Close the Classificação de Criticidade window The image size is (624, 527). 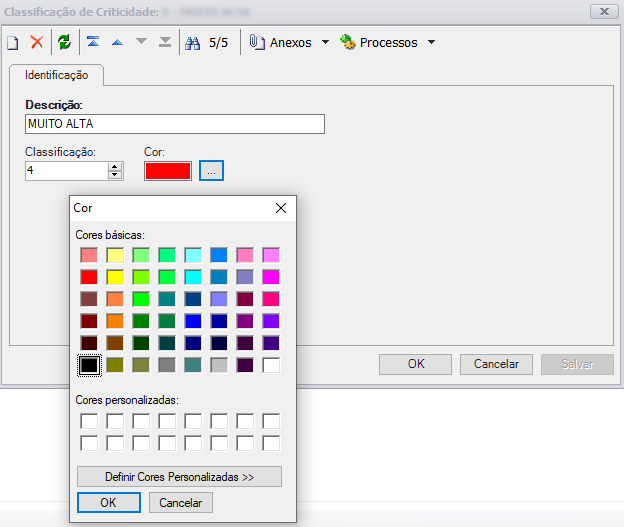click(604, 12)
